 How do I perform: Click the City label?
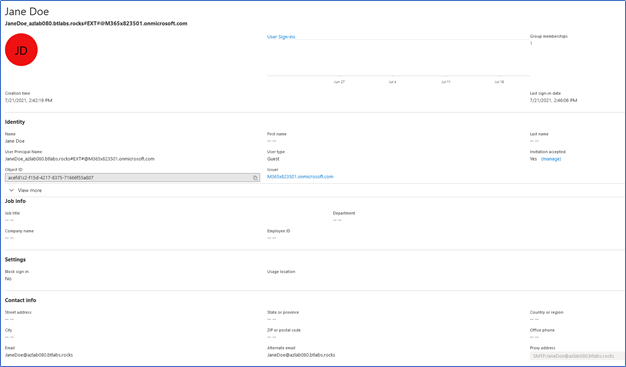[x=8, y=330]
